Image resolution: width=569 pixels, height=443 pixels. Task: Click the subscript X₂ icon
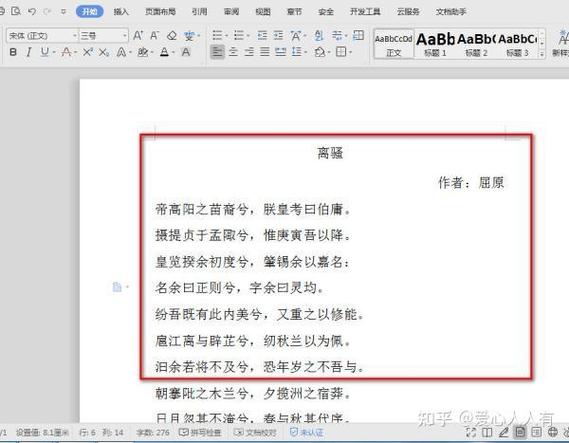104,52
